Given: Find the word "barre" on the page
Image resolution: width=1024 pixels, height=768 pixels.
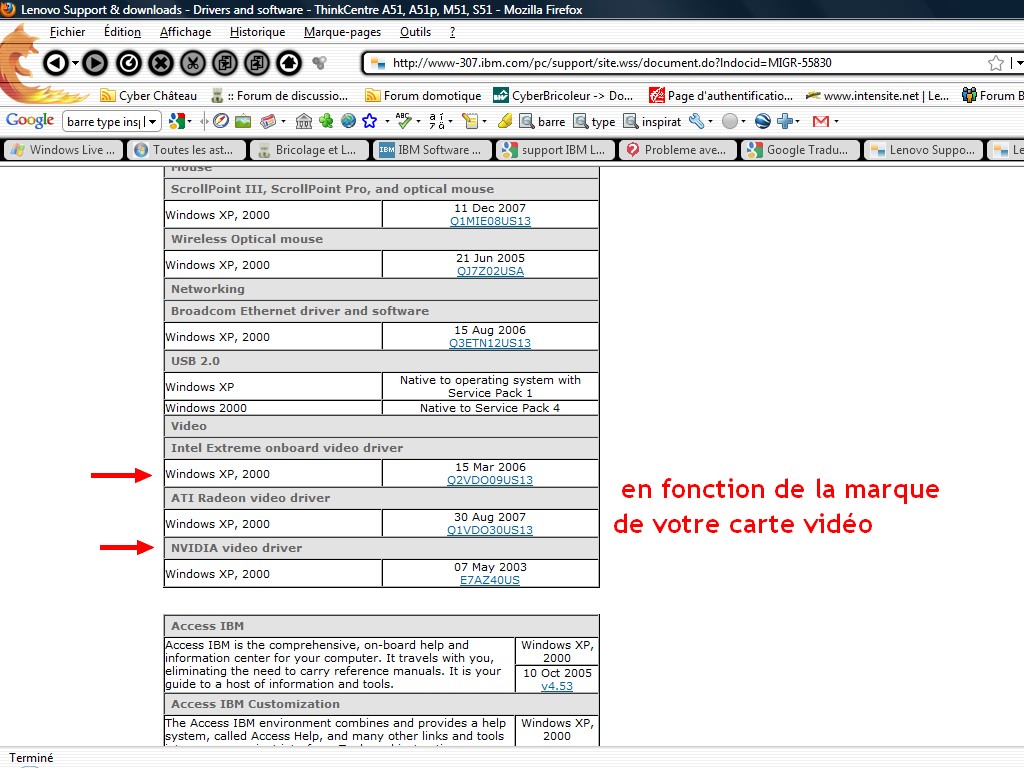Looking at the screenshot, I should tap(542, 121).
